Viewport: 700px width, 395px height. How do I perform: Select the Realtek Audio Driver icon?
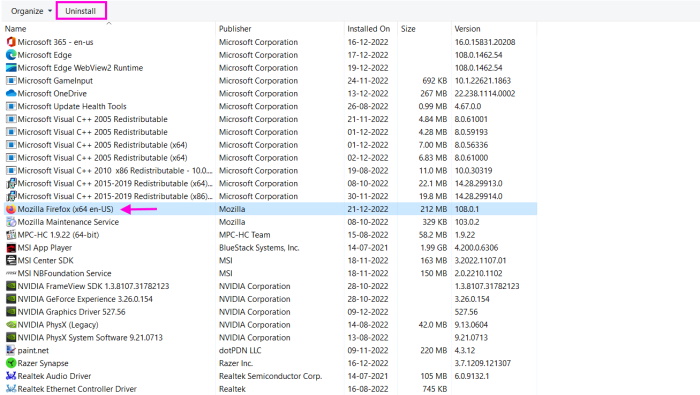pos(11,376)
